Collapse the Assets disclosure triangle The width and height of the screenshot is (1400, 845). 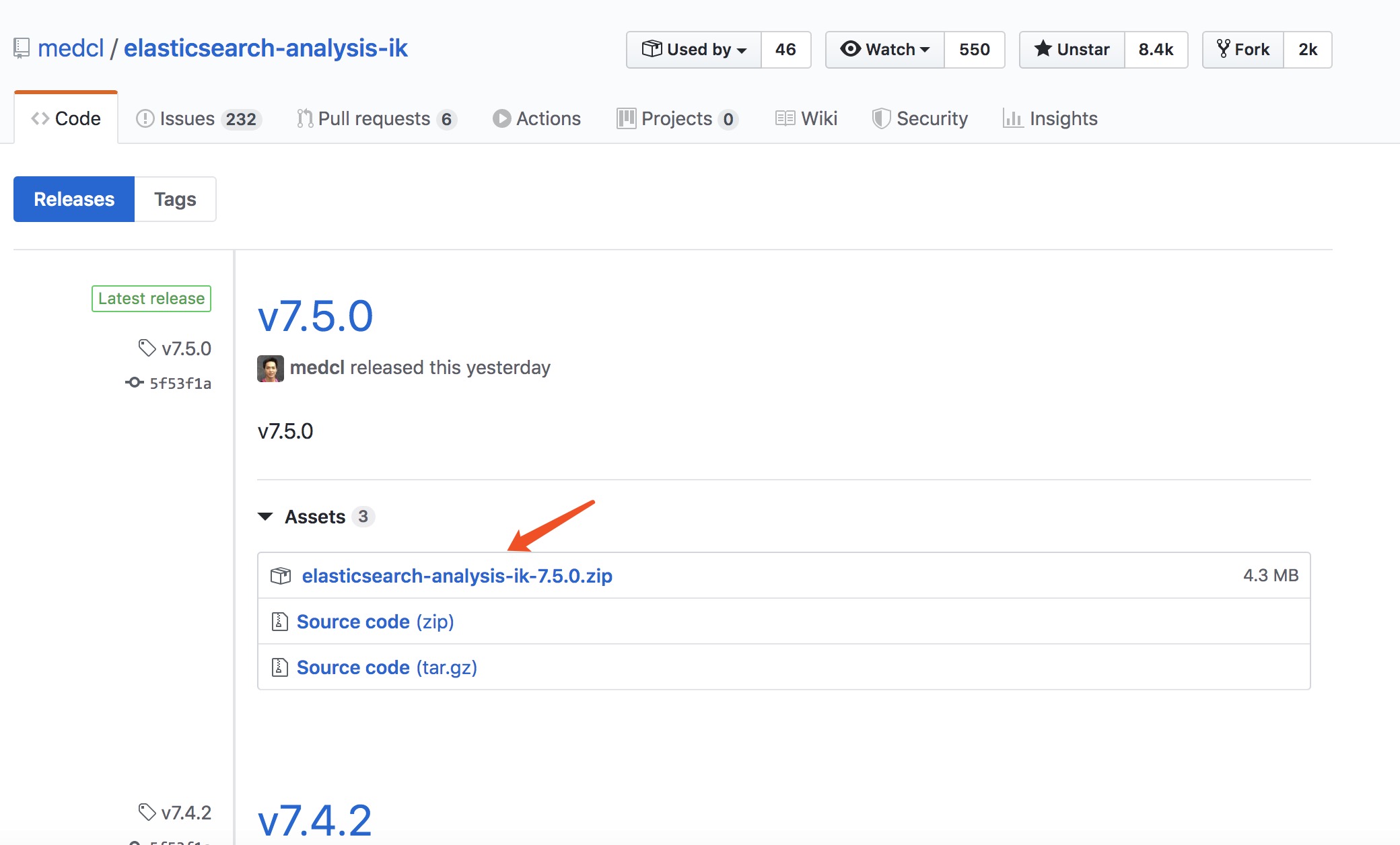pos(265,517)
